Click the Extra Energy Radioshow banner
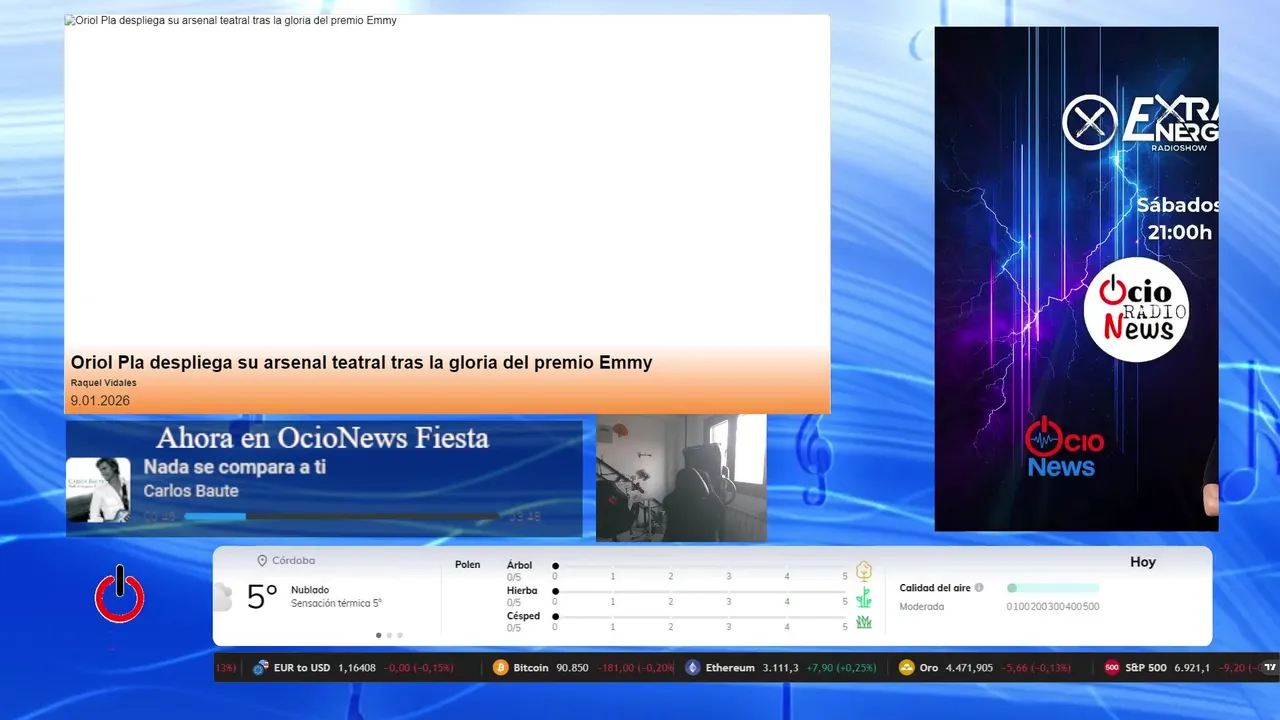The image size is (1280, 720). click(1076, 279)
